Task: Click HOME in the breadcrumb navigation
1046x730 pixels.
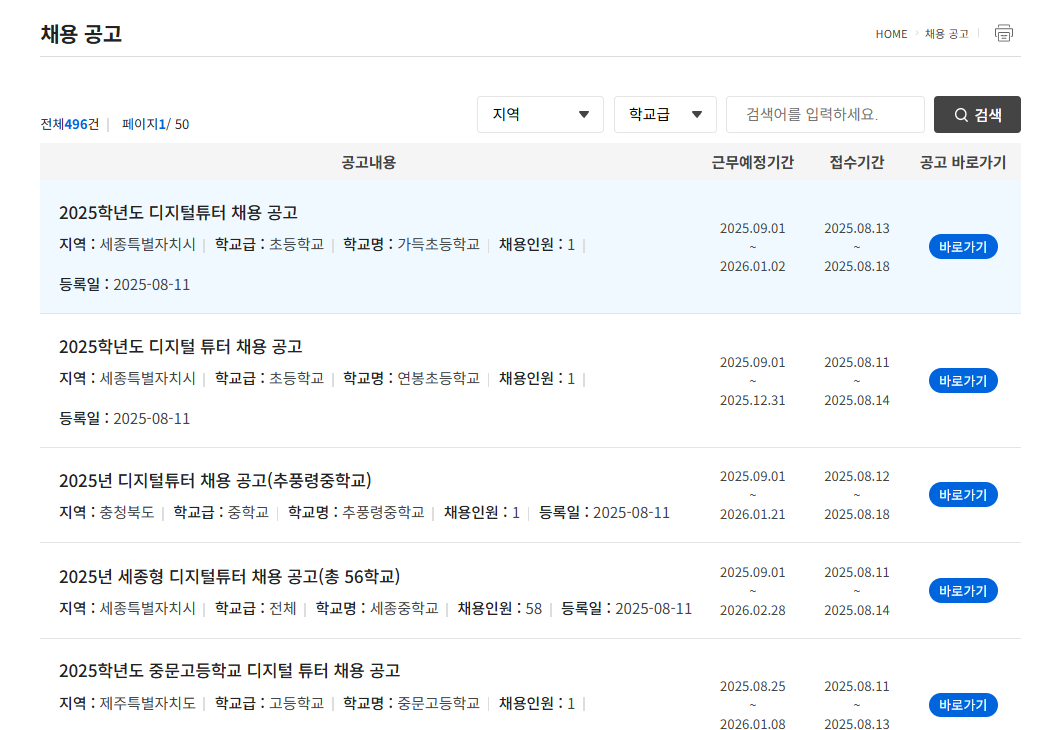Action: tap(891, 33)
